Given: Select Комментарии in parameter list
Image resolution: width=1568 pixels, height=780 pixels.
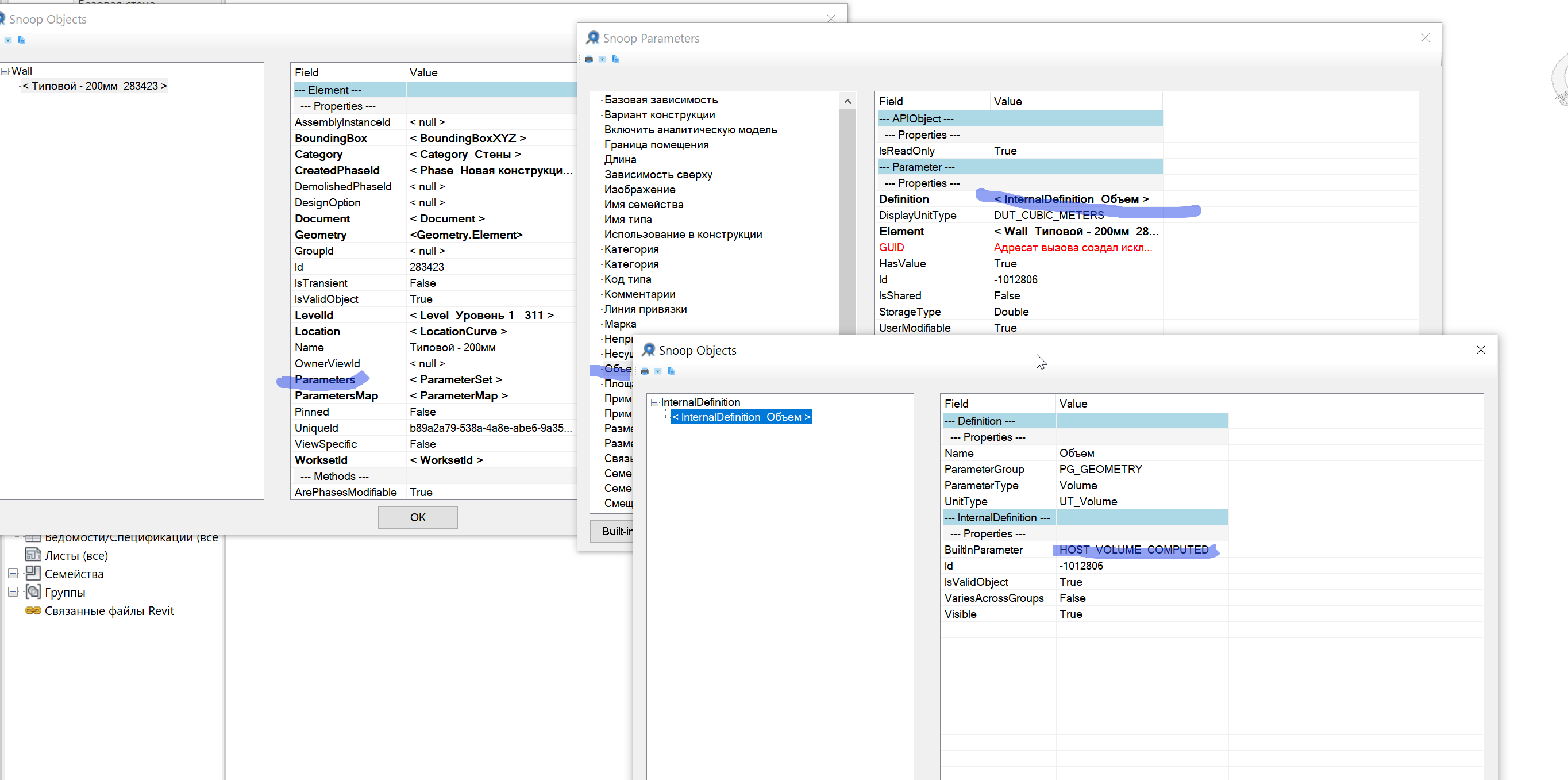Looking at the screenshot, I should click(x=639, y=294).
